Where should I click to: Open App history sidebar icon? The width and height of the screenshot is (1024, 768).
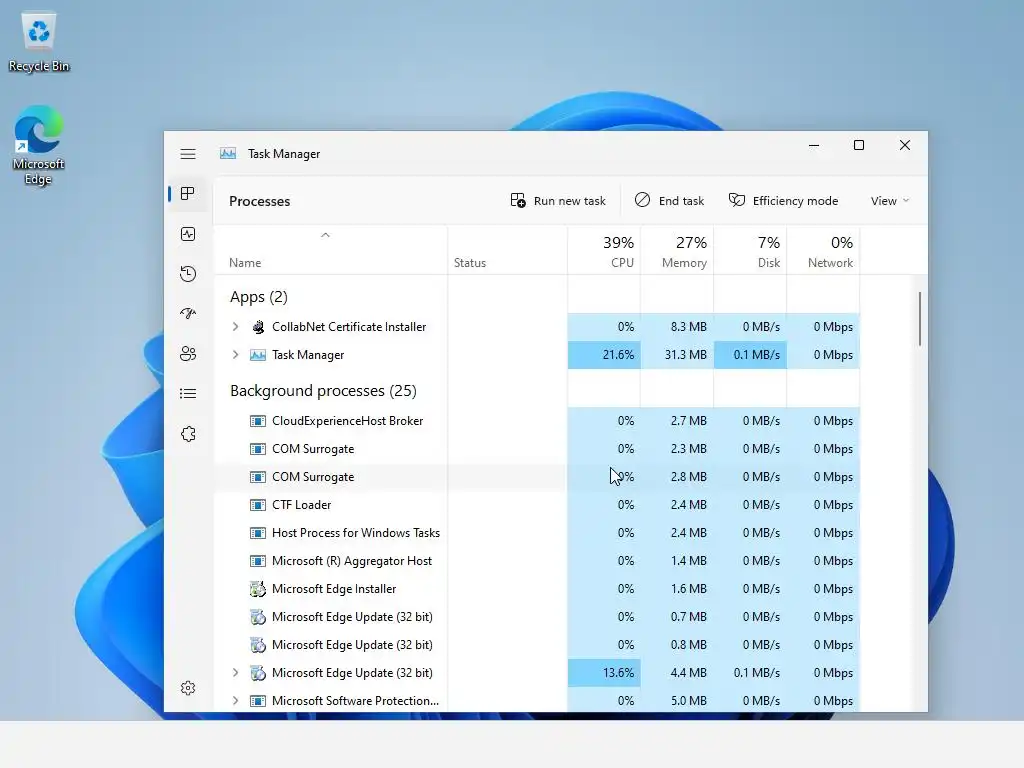pos(188,274)
